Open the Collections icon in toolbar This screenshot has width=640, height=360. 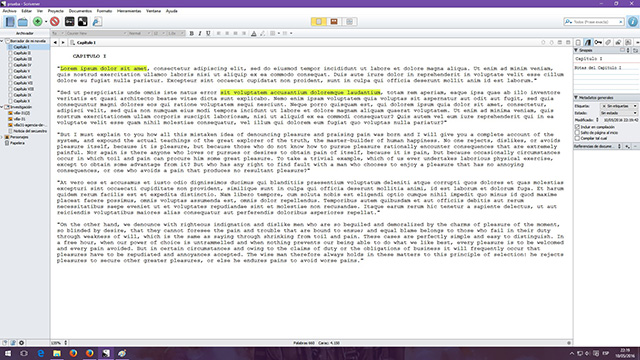click(x=23, y=22)
